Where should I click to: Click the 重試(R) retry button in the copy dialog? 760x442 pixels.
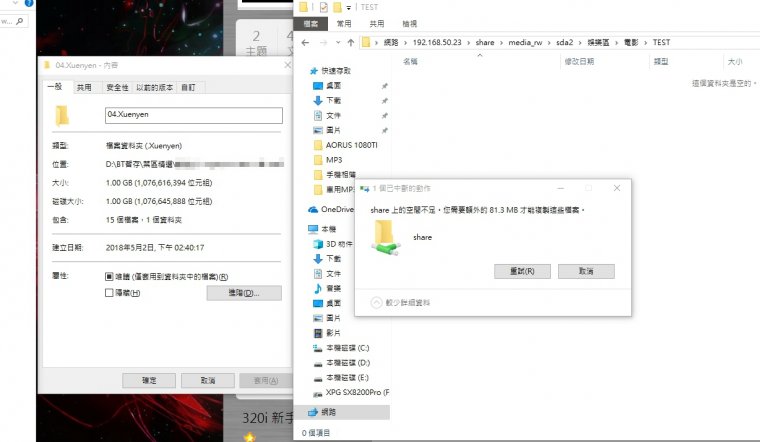click(522, 271)
